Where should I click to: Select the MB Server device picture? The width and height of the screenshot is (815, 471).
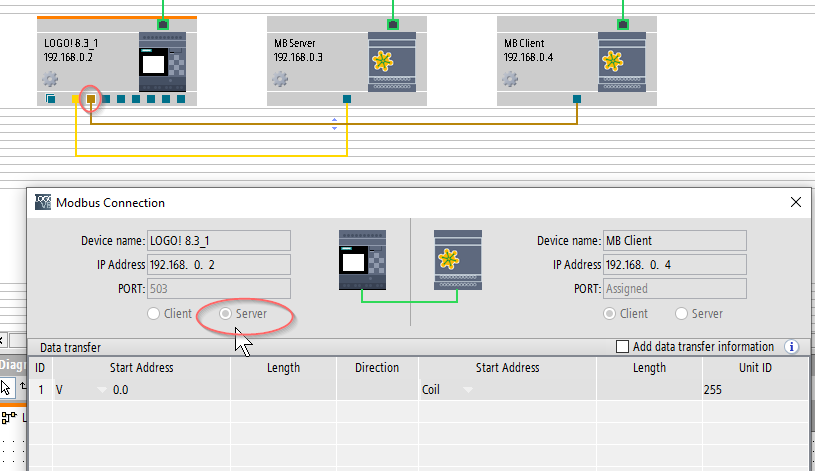point(392,62)
